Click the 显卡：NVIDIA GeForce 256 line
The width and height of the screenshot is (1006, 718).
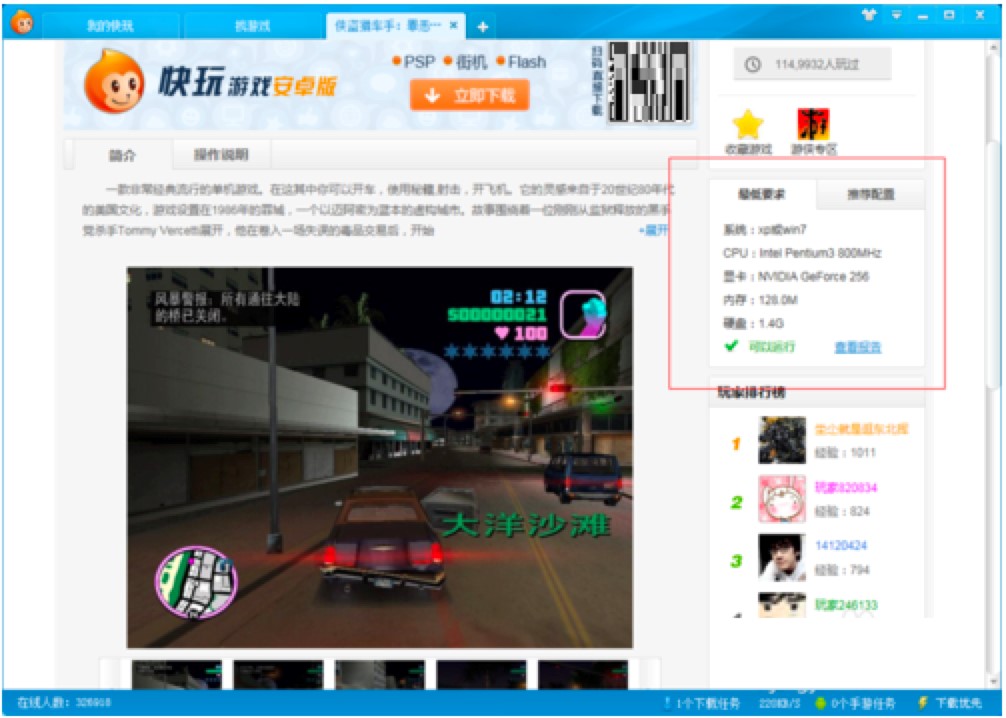pyautogui.click(x=796, y=277)
